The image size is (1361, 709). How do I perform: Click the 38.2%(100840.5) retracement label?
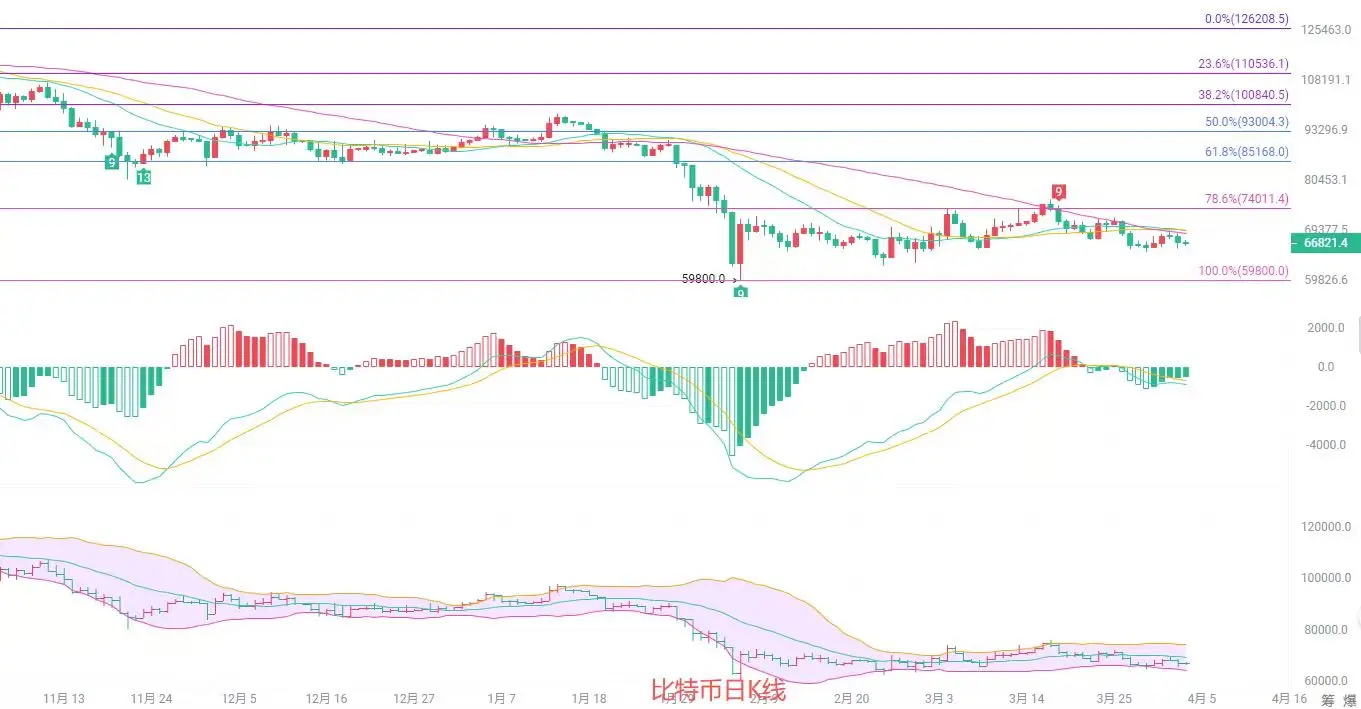pyautogui.click(x=1243, y=95)
